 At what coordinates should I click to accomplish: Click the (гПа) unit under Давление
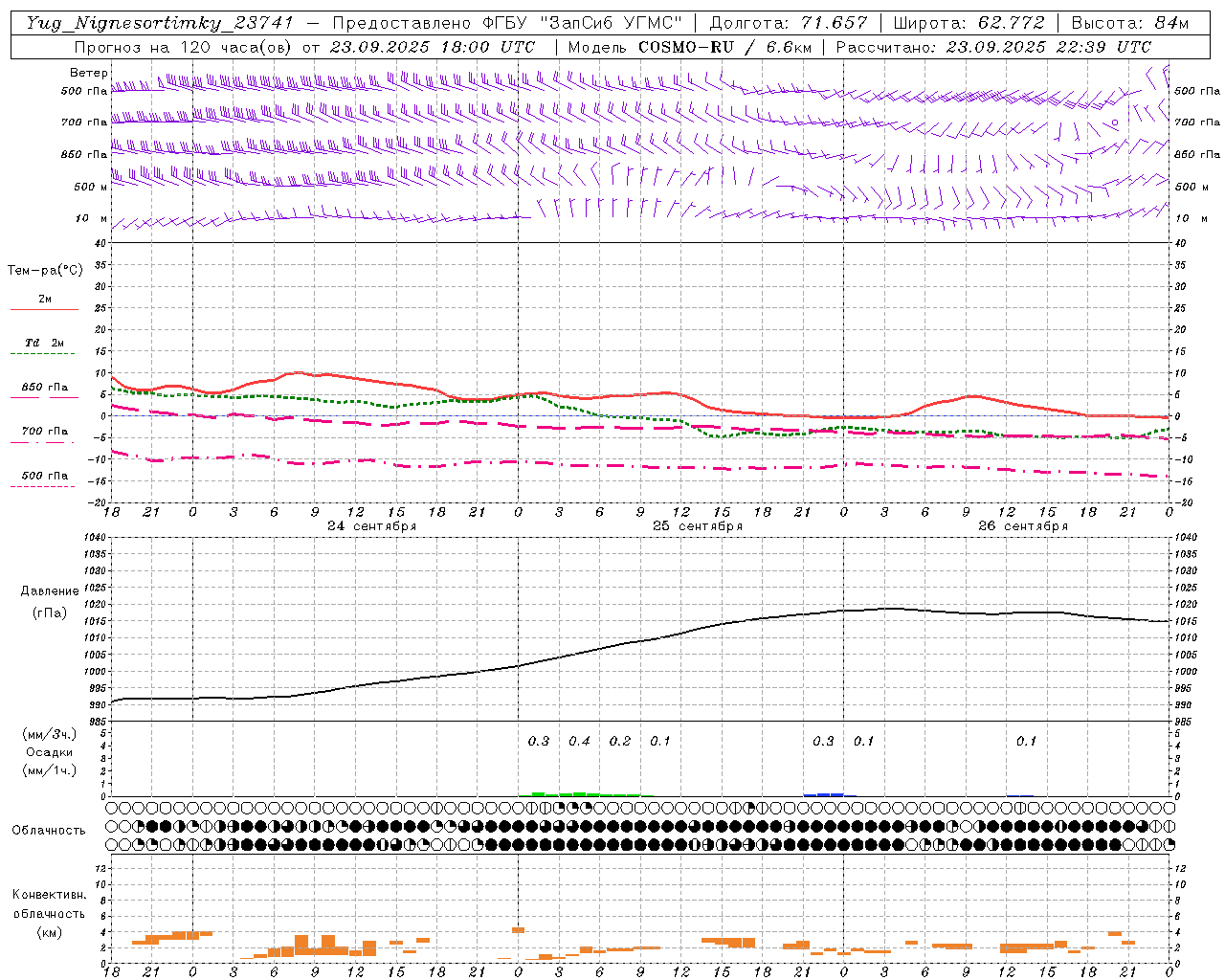[50, 613]
